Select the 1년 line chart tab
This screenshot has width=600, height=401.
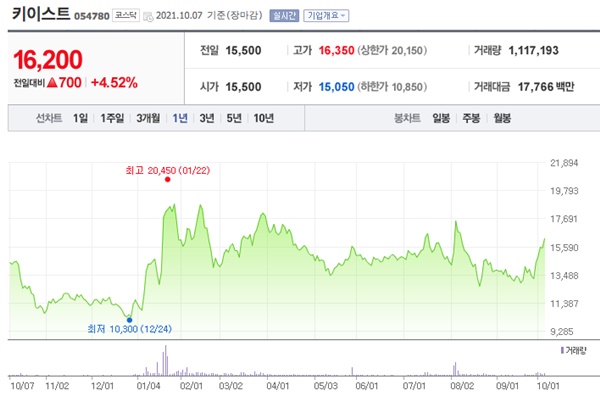click(180, 118)
